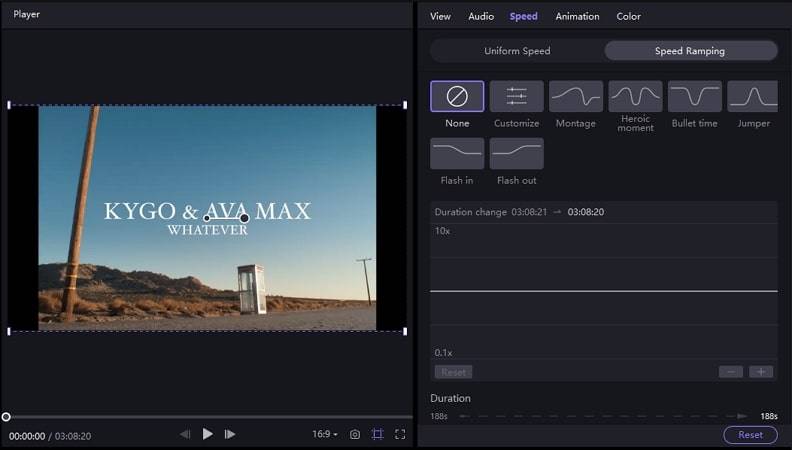Click the playback progress bar handle

6,417
